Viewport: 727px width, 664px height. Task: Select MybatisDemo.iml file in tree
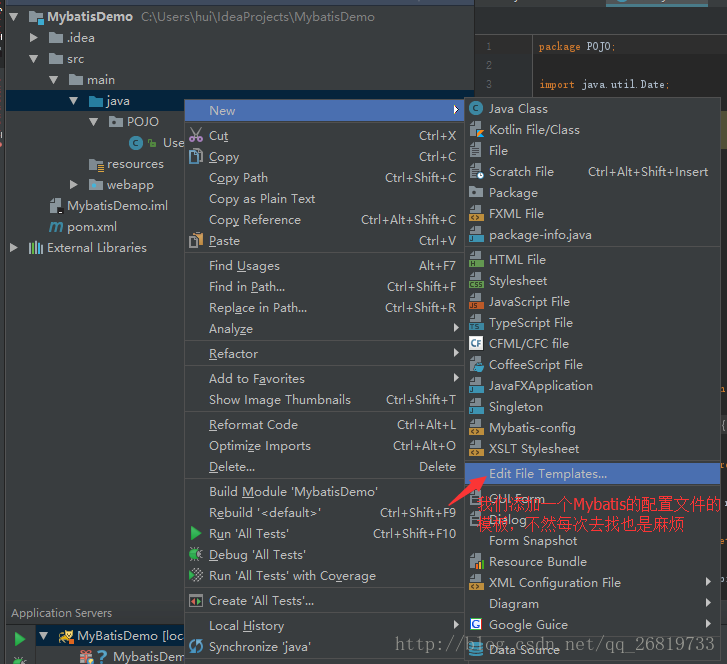117,205
